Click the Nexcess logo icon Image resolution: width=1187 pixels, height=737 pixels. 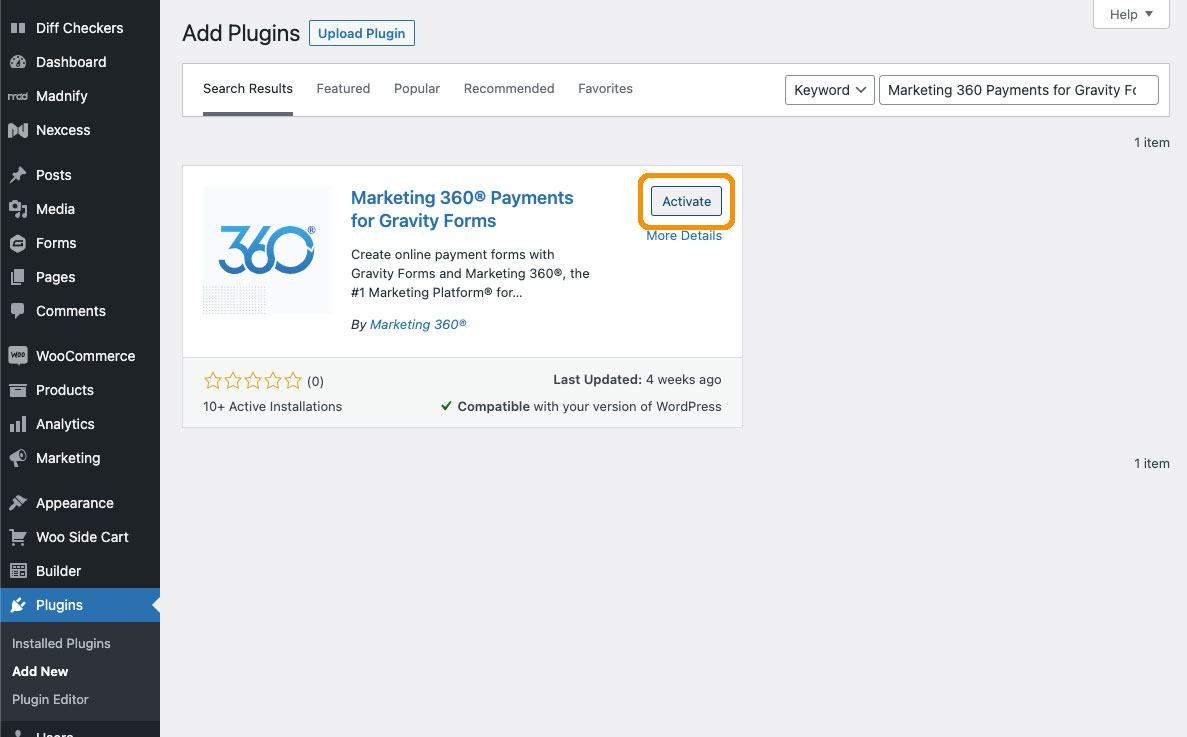click(18, 130)
